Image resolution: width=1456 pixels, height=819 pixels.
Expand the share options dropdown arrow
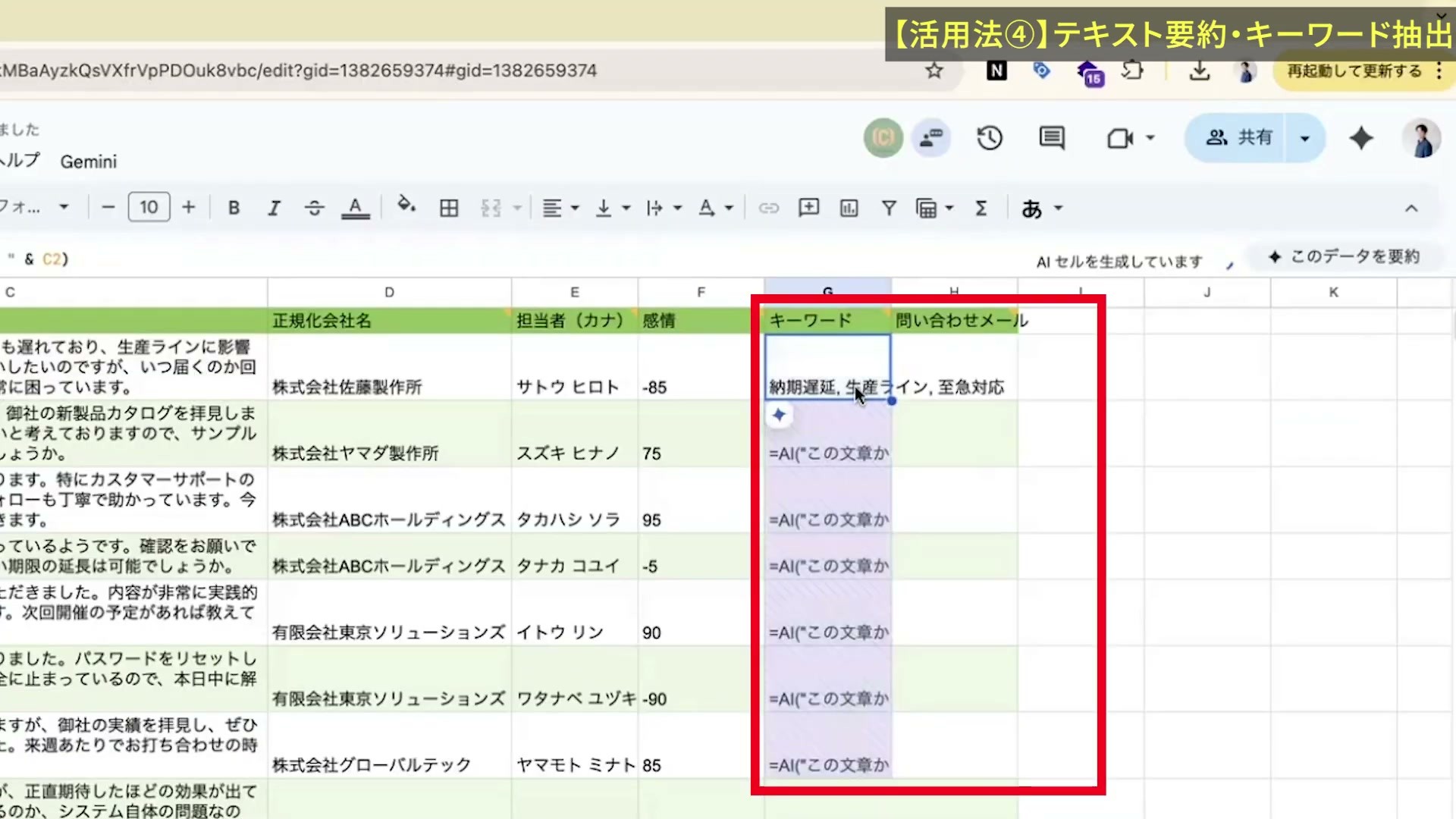[1304, 138]
